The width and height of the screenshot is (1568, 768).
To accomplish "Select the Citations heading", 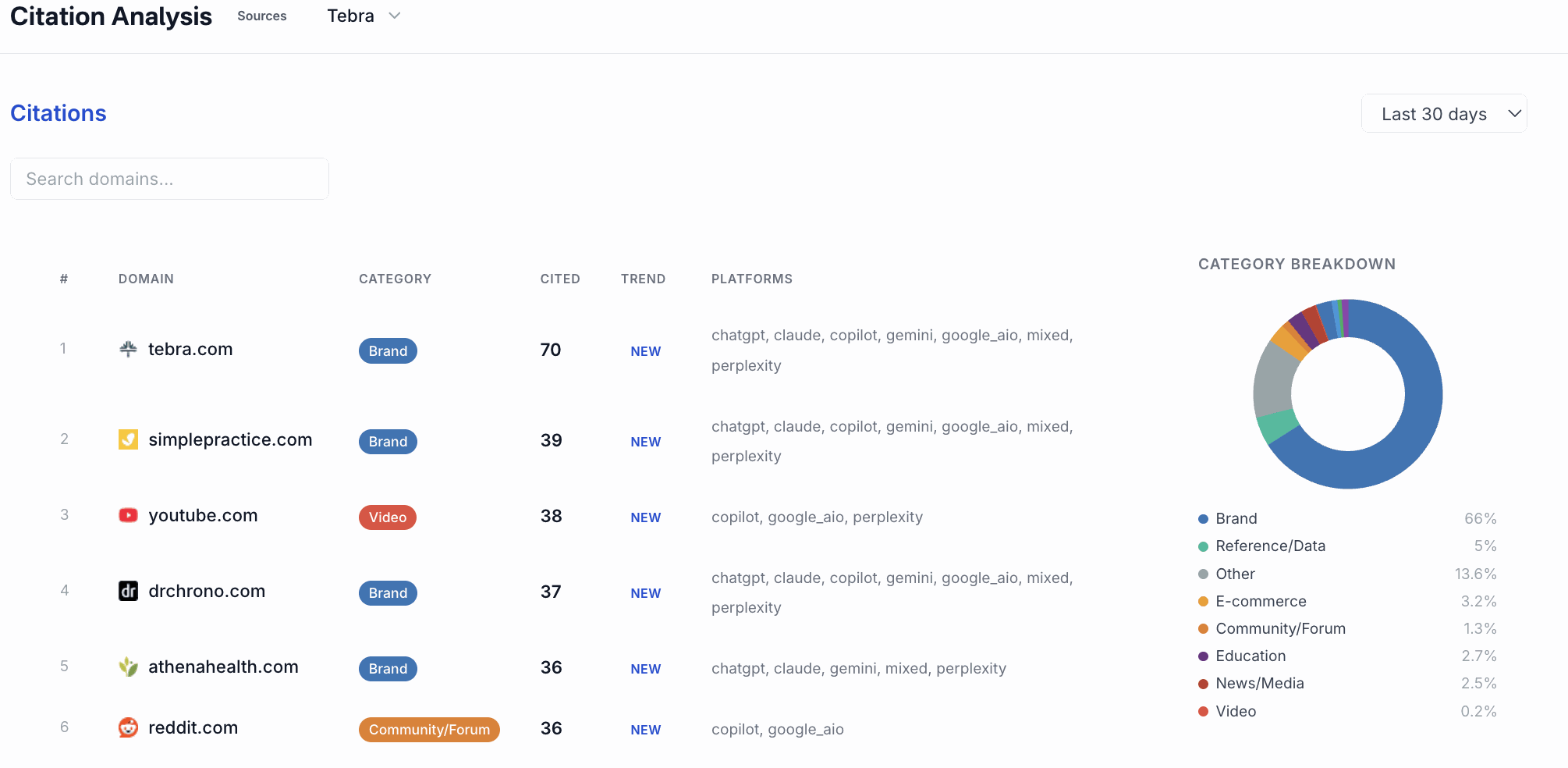I will point(58,112).
